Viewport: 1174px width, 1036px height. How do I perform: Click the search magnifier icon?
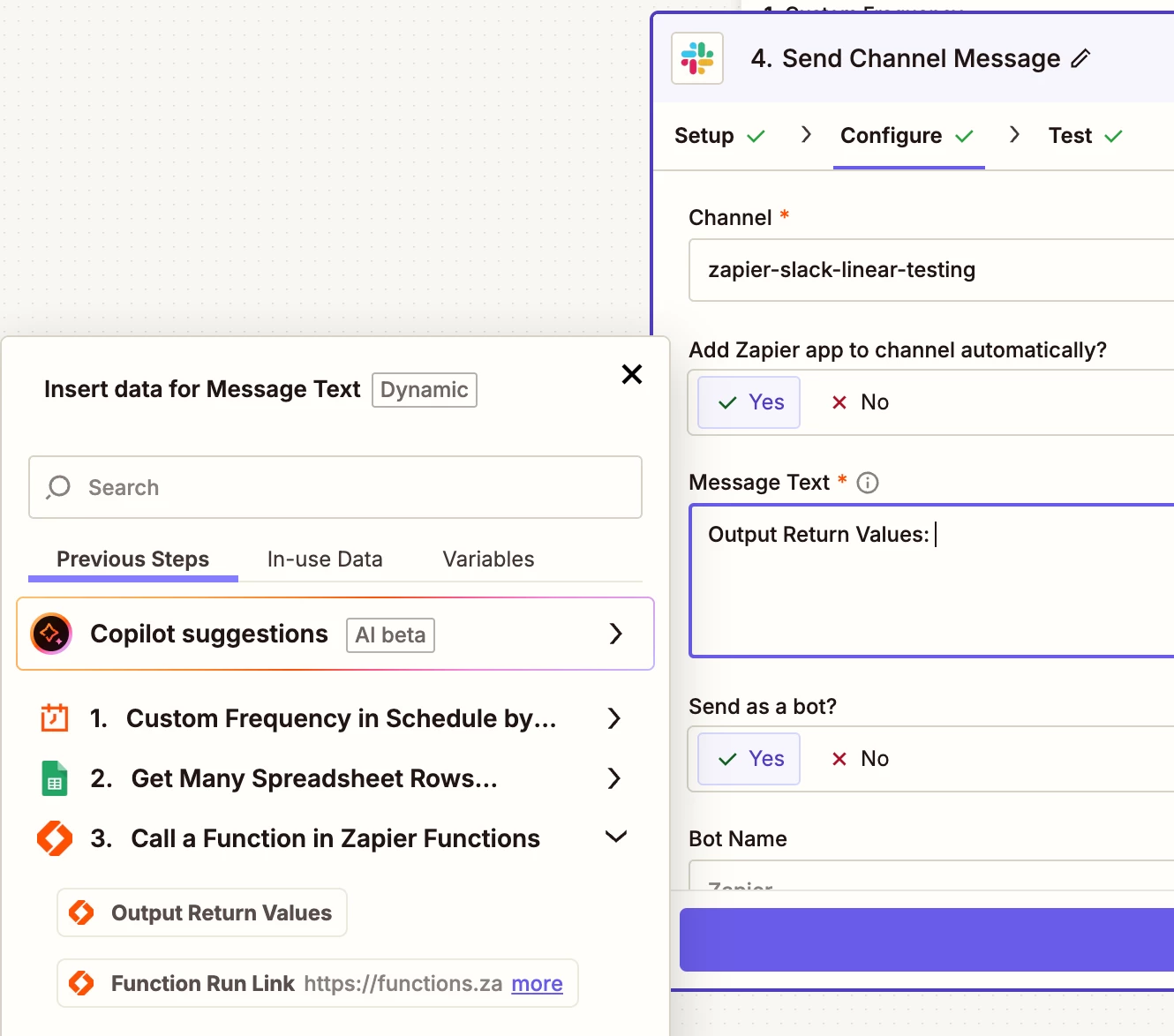tap(58, 487)
